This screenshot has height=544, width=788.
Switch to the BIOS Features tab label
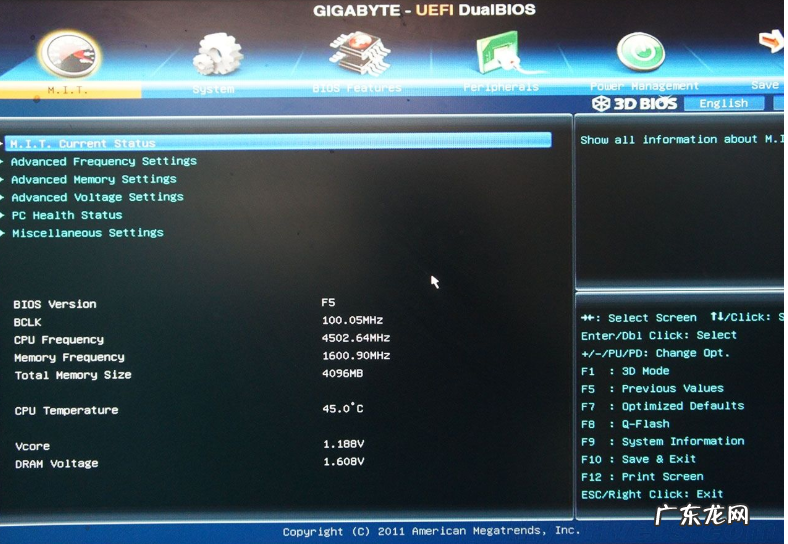click(357, 88)
